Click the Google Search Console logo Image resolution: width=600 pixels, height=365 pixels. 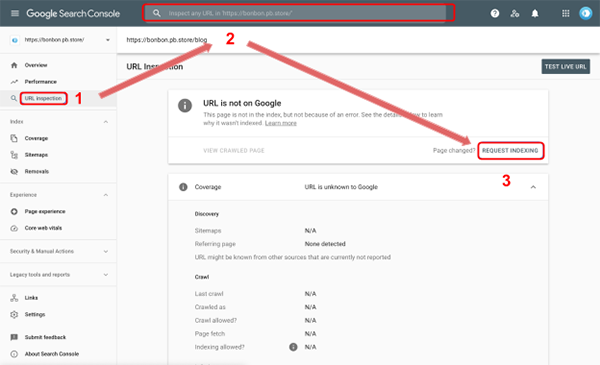click(73, 13)
